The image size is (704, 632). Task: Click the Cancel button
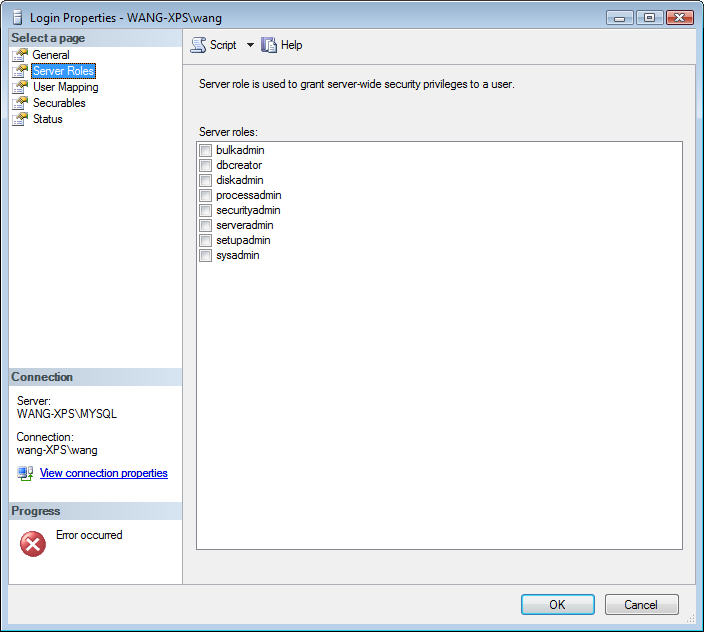(641, 605)
